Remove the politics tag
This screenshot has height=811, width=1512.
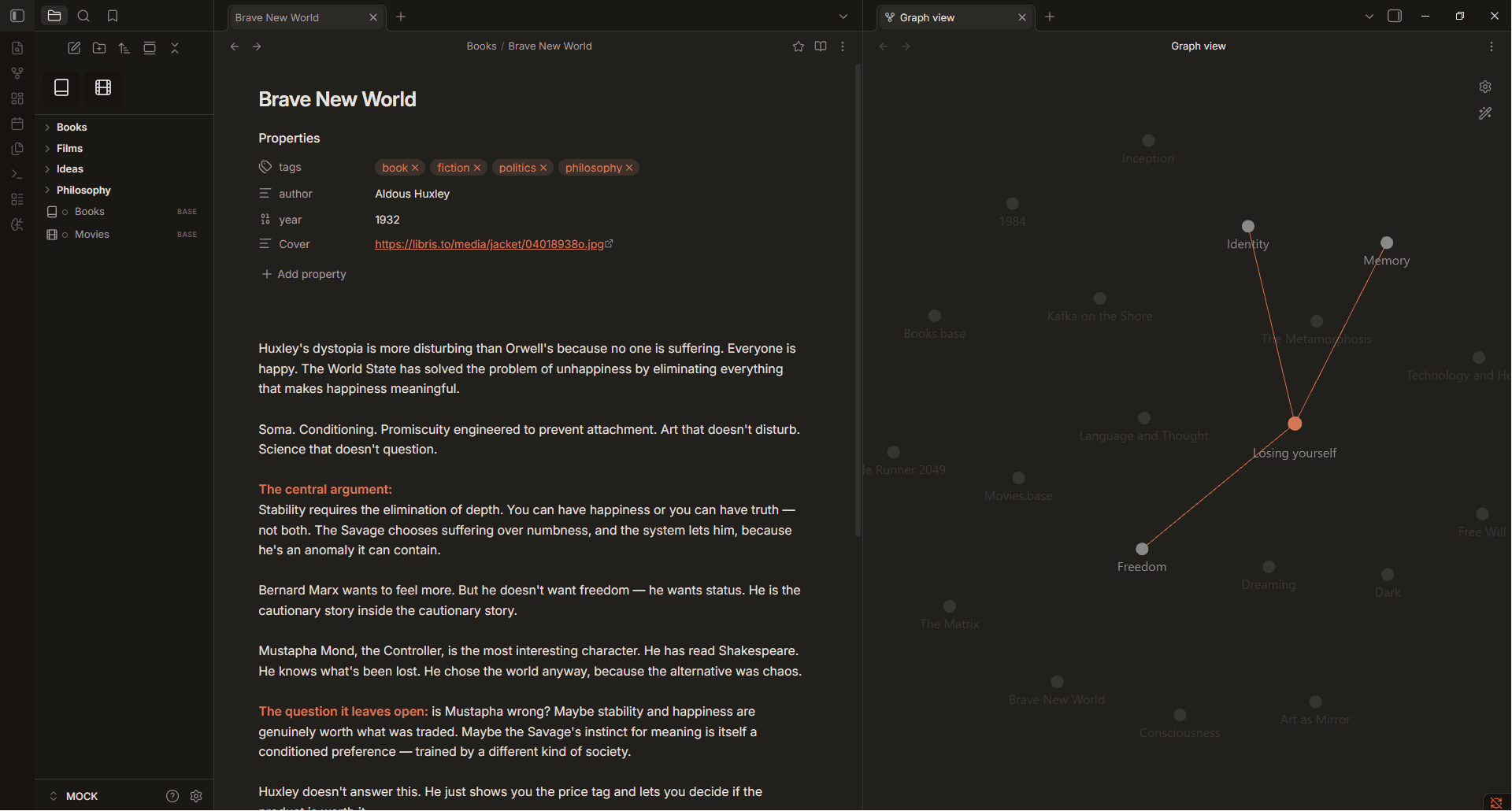coord(543,168)
